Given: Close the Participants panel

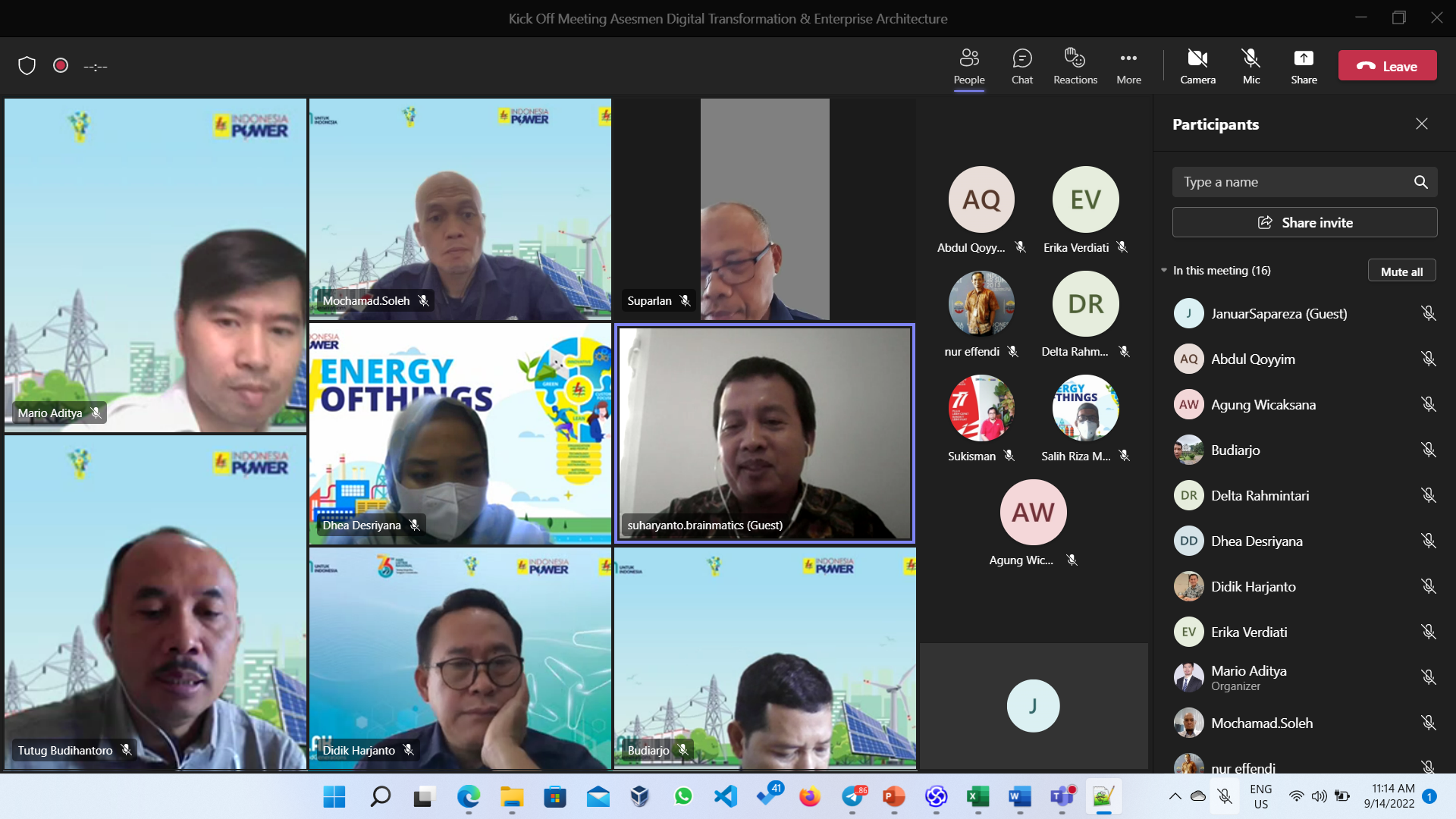Looking at the screenshot, I should (x=1421, y=124).
